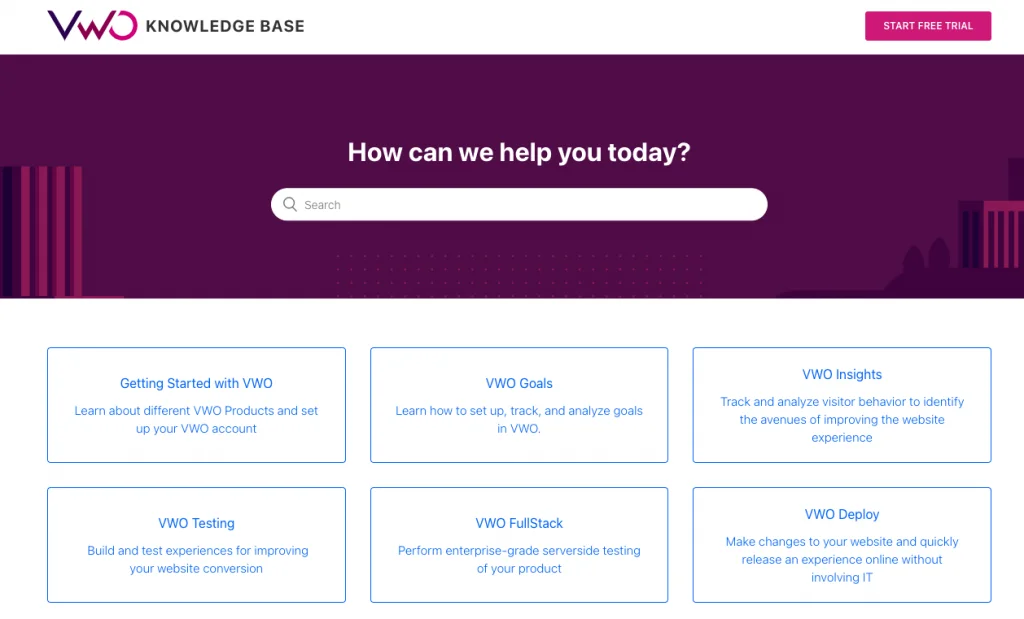Select the VWO FullStack title link

click(x=519, y=523)
